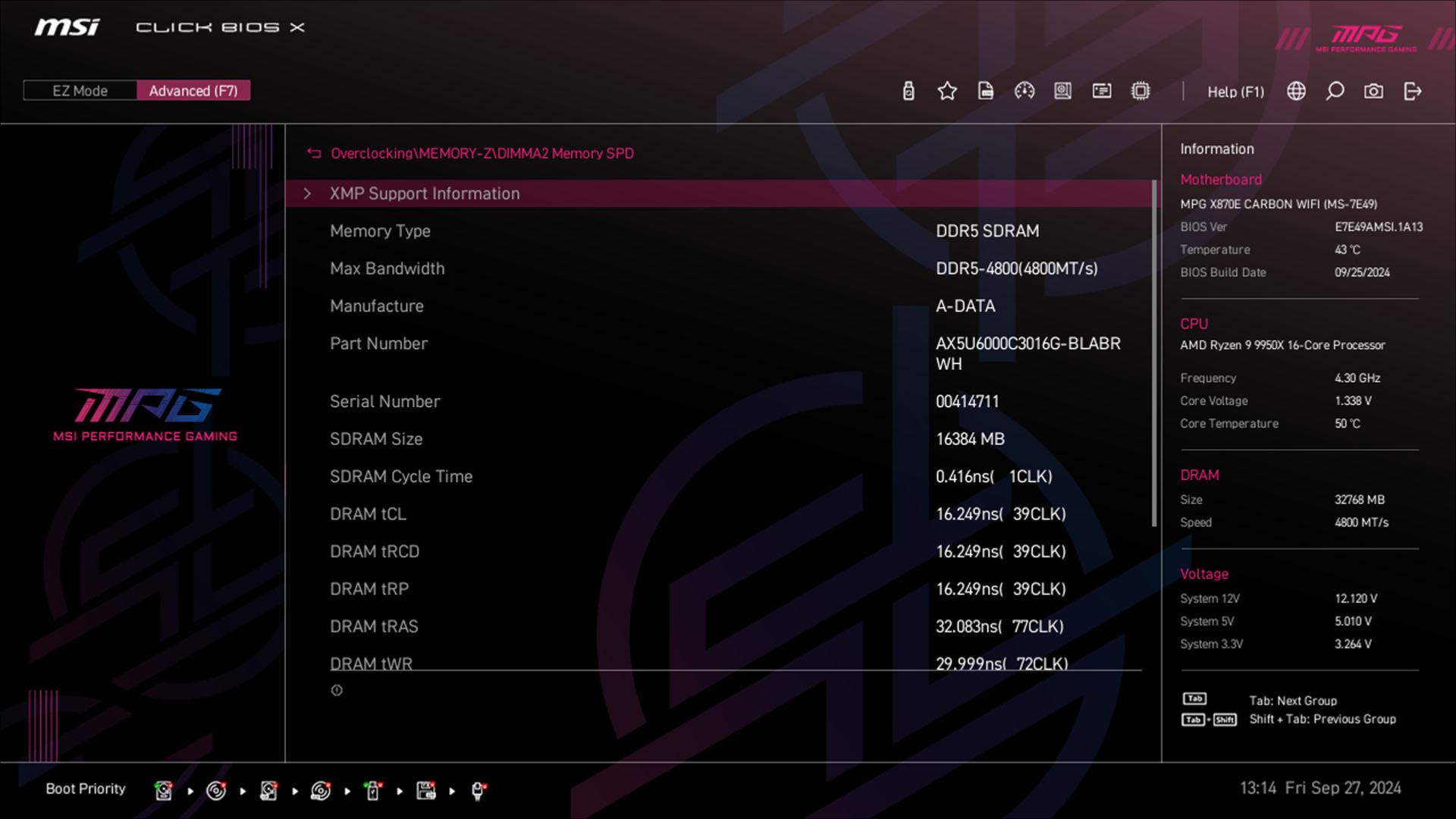1456x819 pixels.
Task: Click the hard drive board icon in toolbar
Action: coord(1063,92)
